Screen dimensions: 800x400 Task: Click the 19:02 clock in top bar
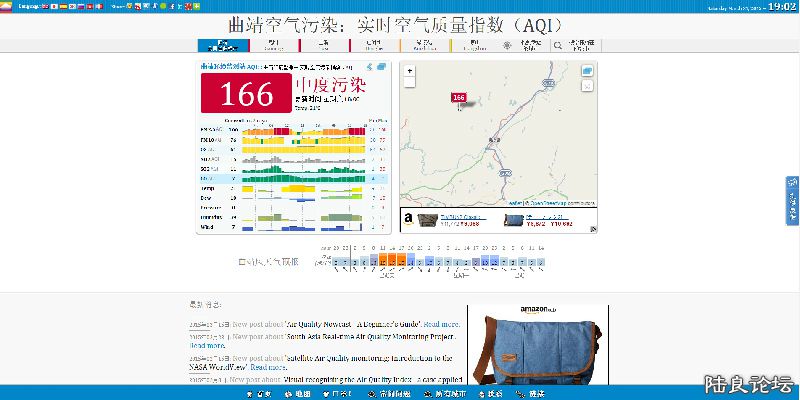(782, 7)
